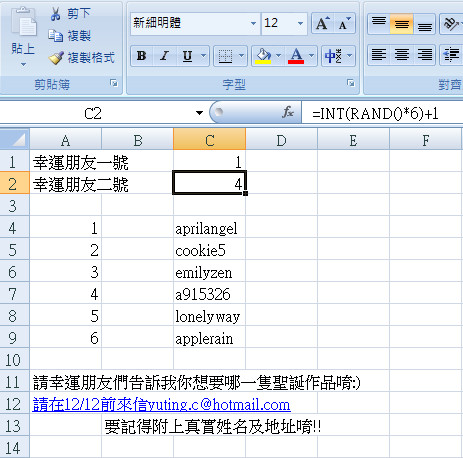Click cell containing aprilangel
Screen dimensions: 463x458
coord(209,227)
